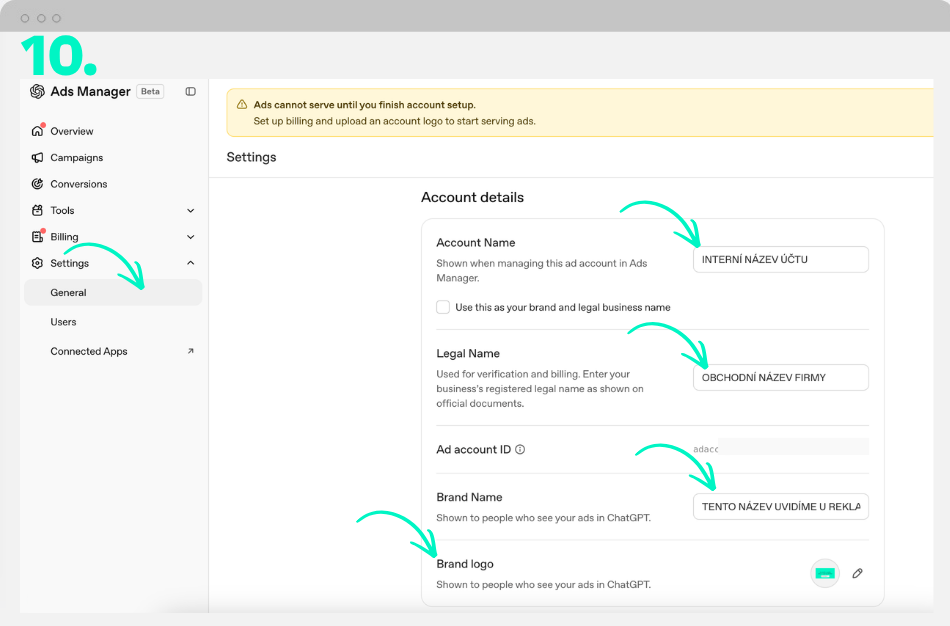Open Conversions in the sidebar

pos(79,184)
